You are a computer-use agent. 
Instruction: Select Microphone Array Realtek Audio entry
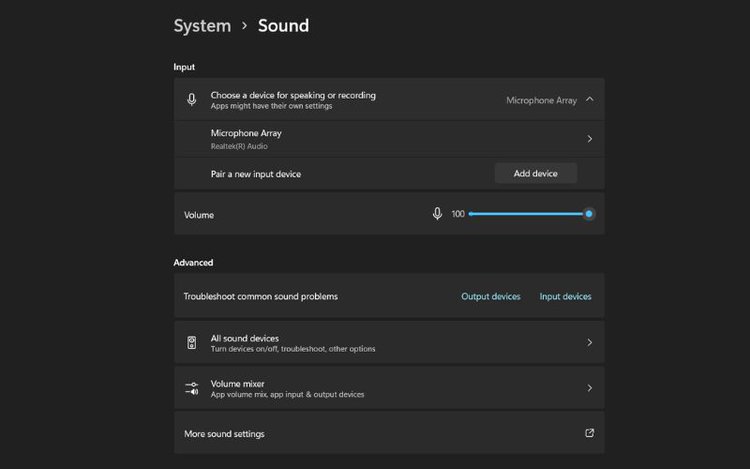pos(389,139)
